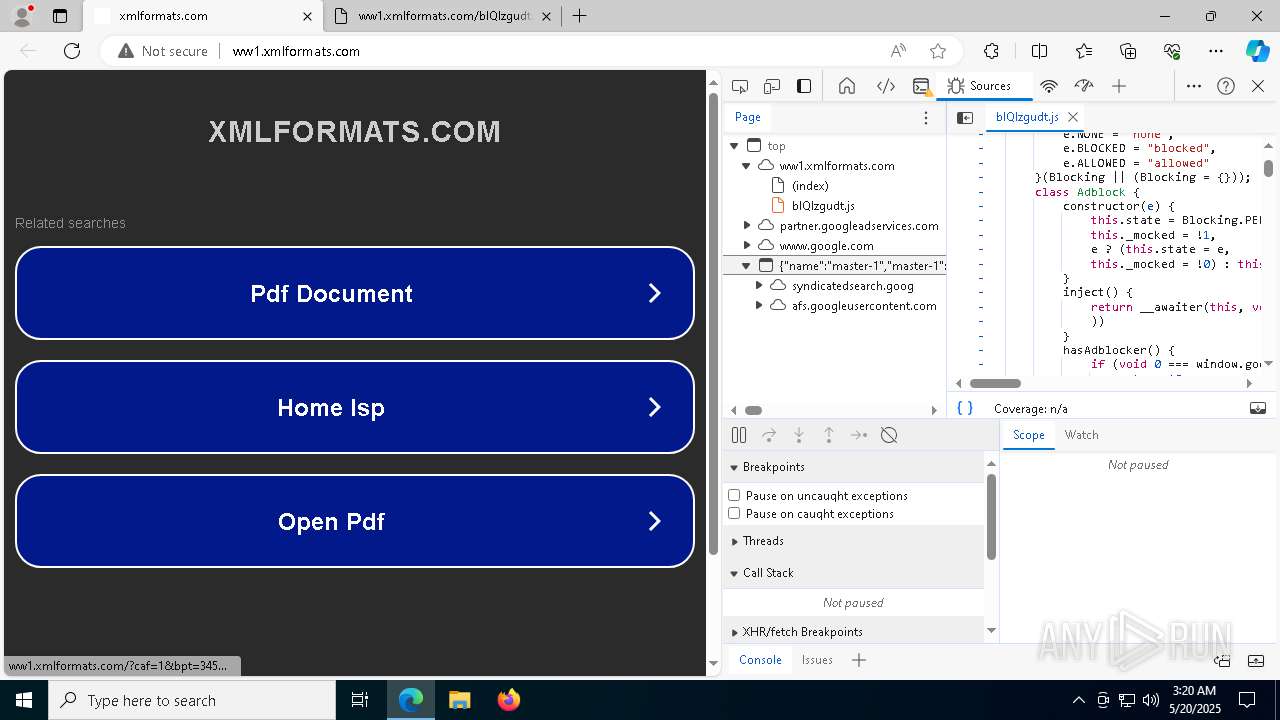Open the DevTools Welcome home tool

847,86
